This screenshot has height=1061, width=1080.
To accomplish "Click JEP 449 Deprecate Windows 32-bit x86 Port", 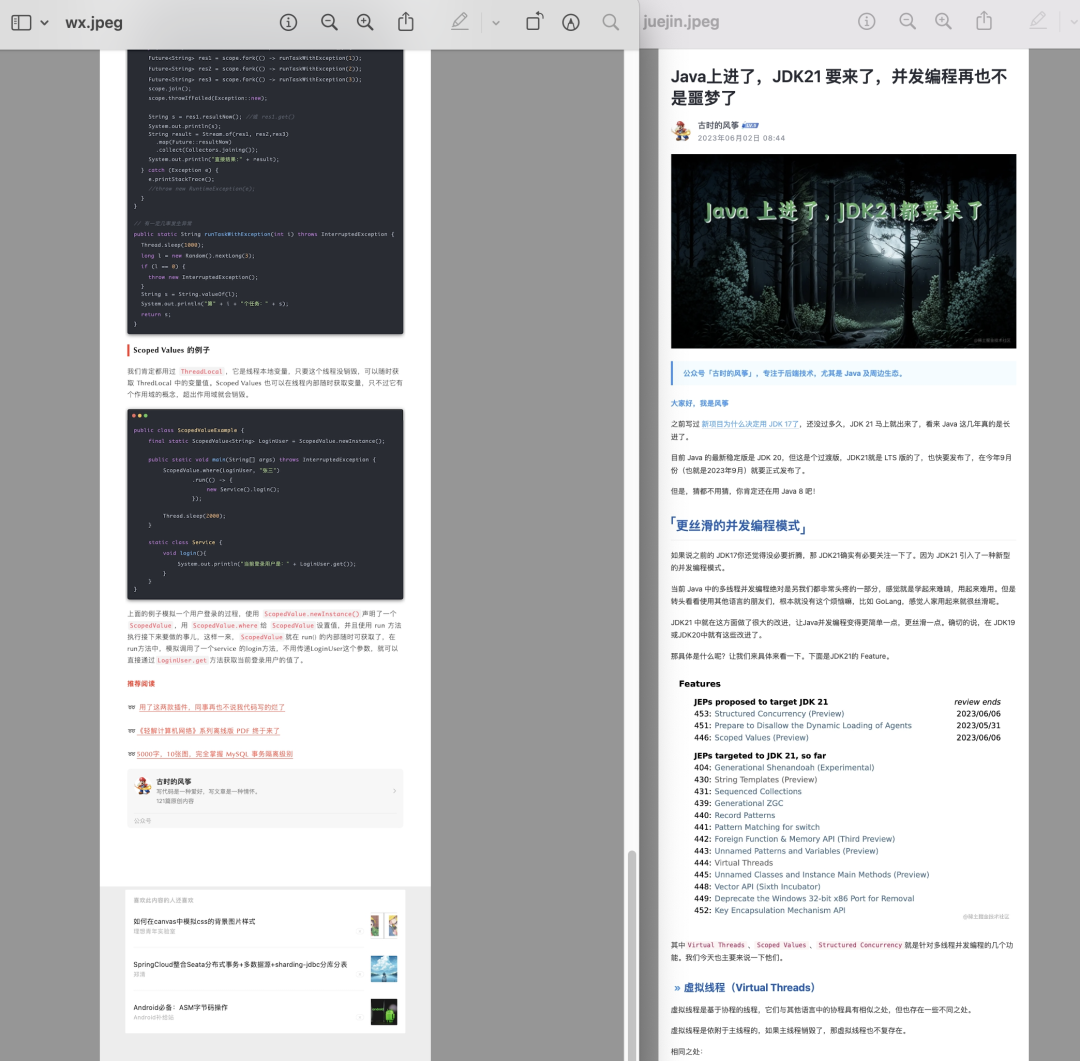I will 814,899.
